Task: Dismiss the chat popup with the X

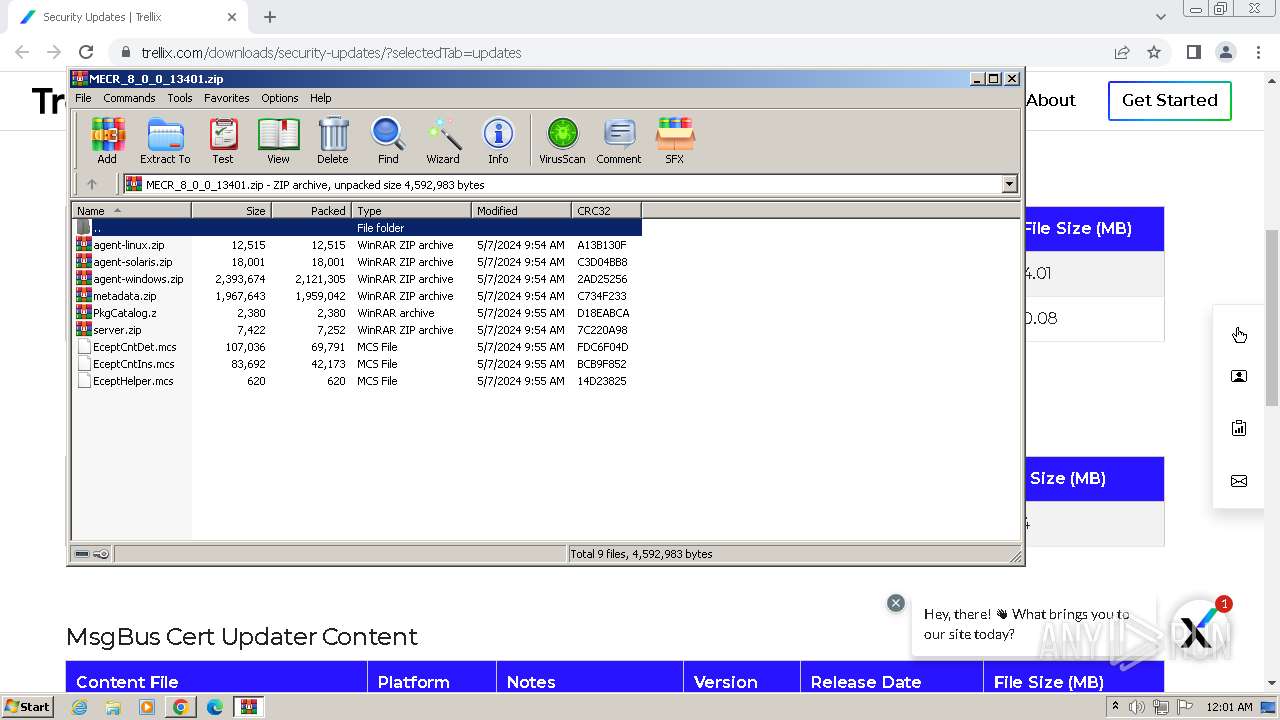Action: (896, 603)
